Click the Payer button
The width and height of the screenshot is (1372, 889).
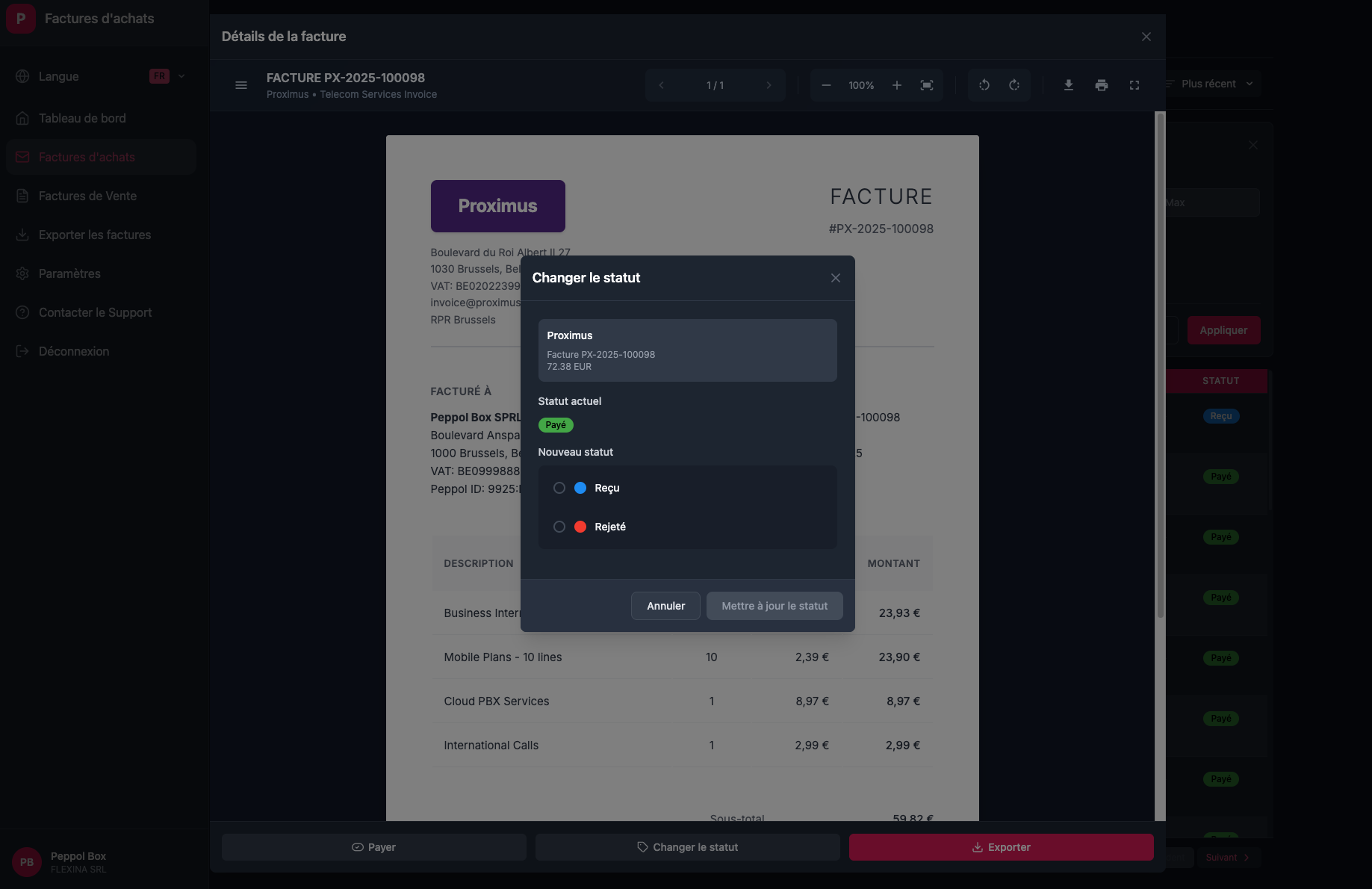coord(374,847)
